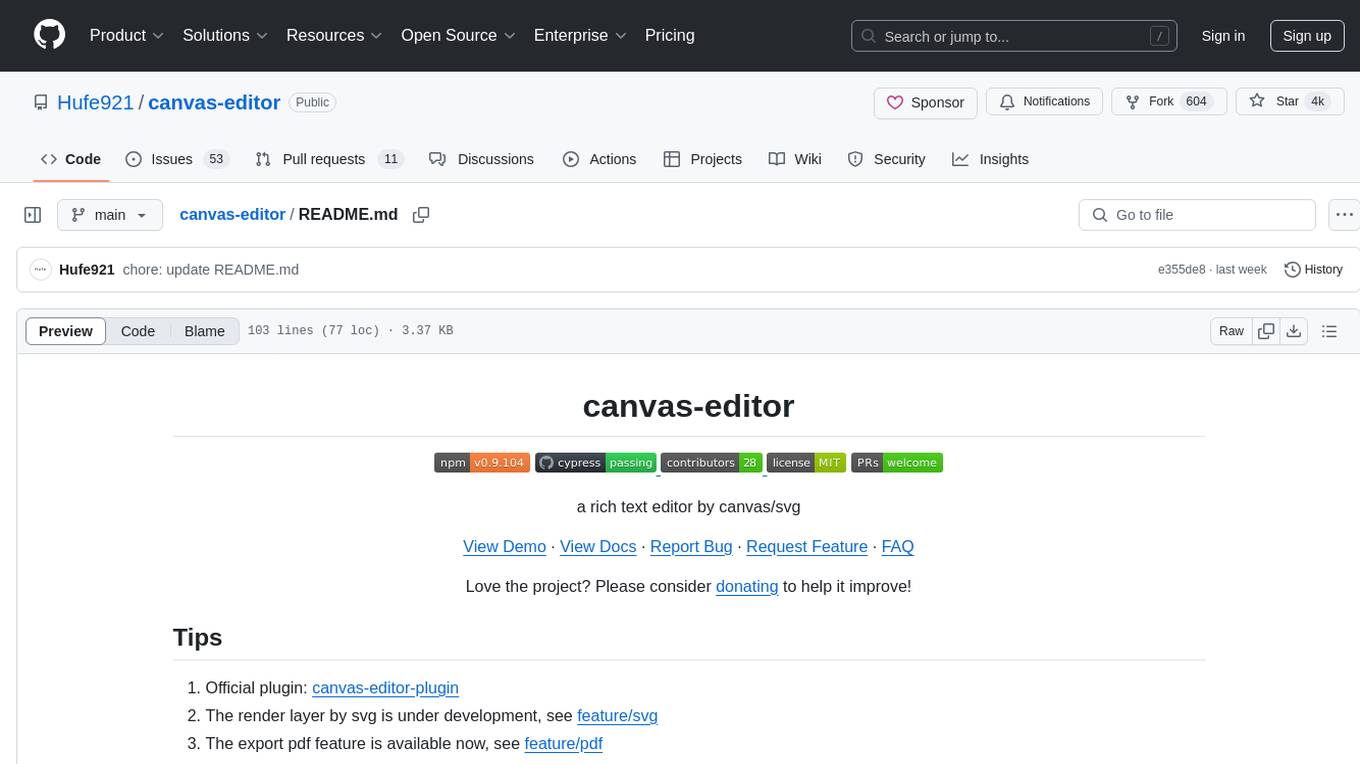Switch to the Discussions tab

tap(481, 159)
